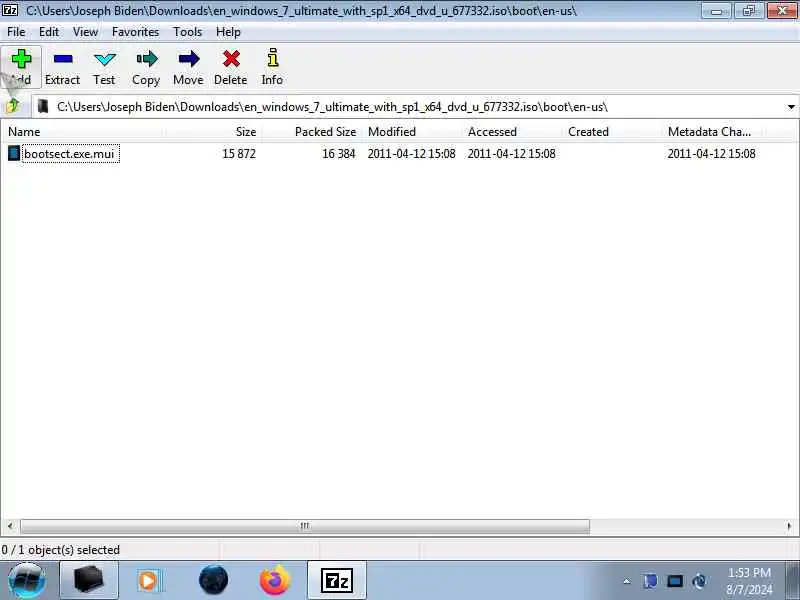Screen dimensions: 800x600
Task: Sort by the Size column header
Action: (x=213, y=132)
